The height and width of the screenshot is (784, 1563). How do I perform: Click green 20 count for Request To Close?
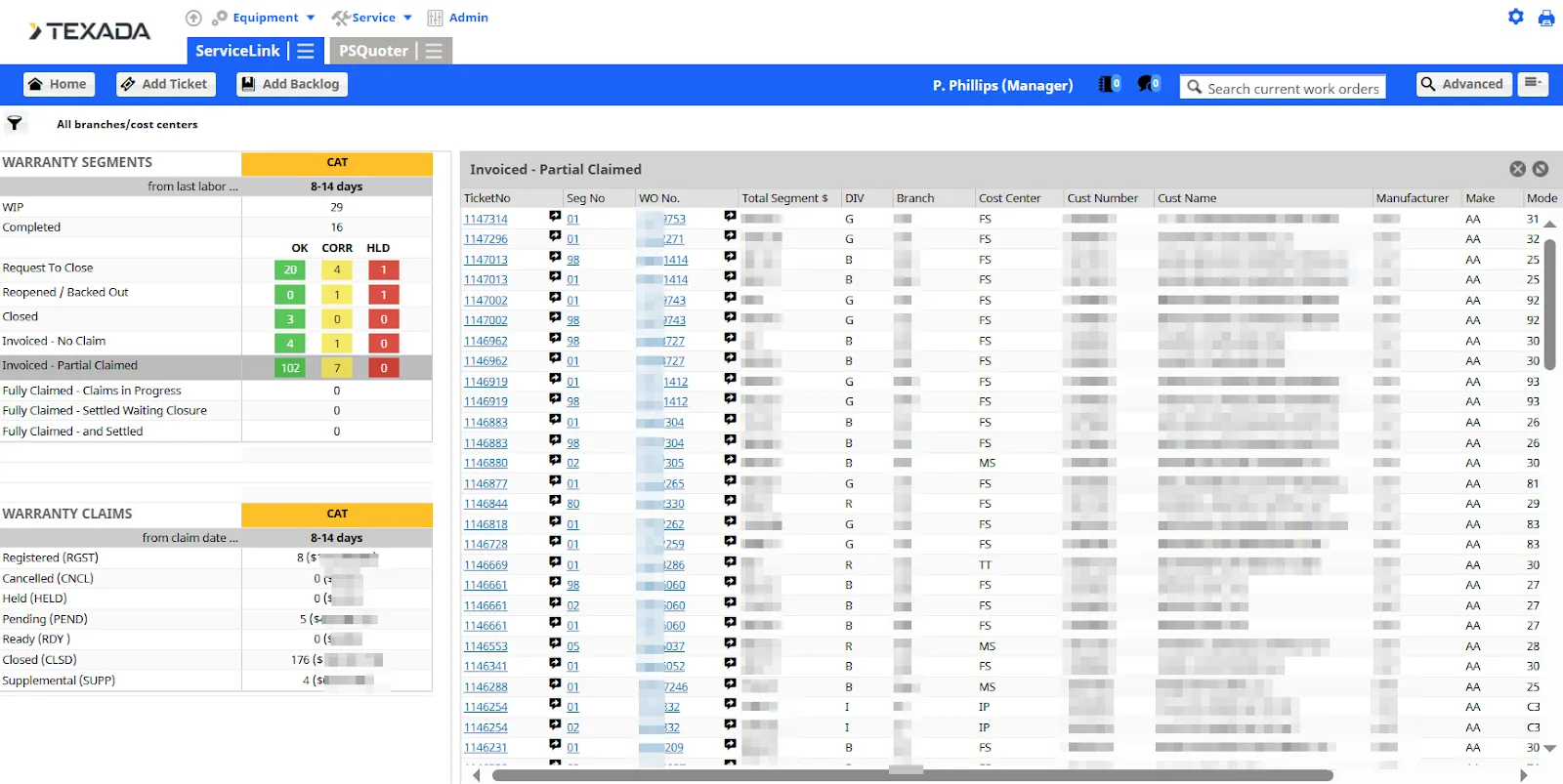(290, 269)
